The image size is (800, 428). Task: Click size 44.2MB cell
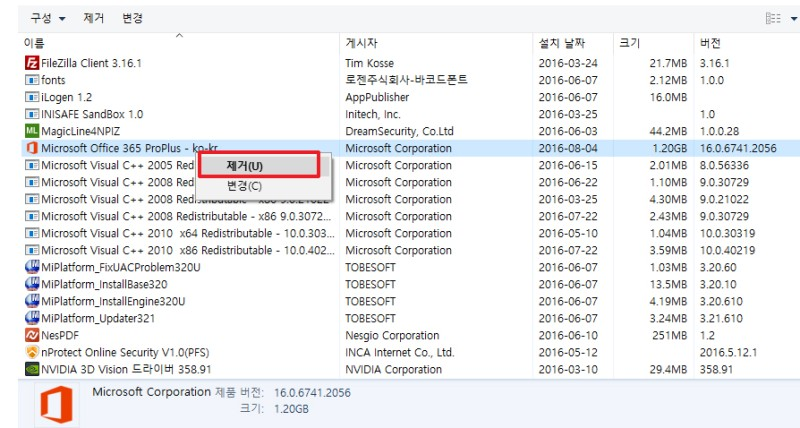[x=668, y=131]
